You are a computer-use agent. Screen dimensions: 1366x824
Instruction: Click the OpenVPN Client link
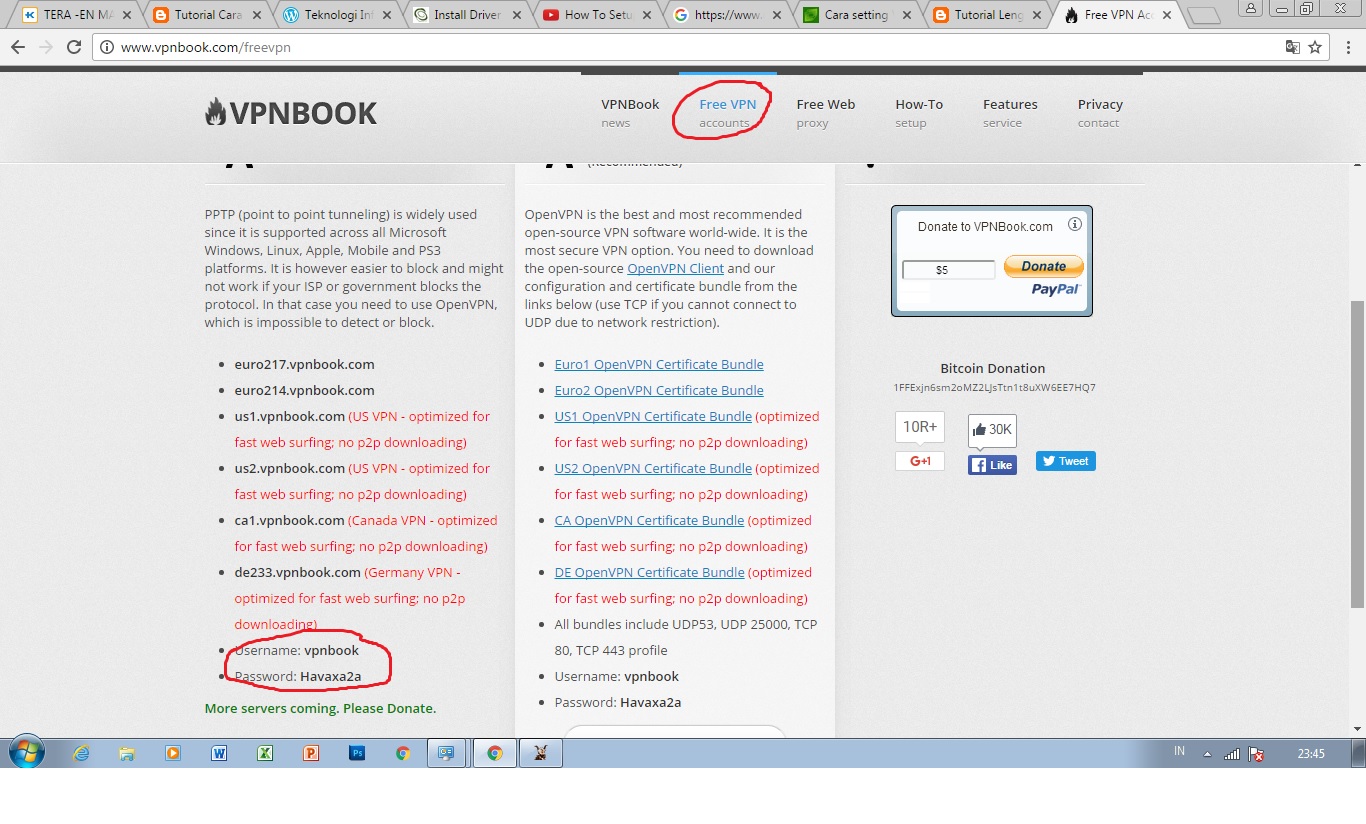[x=675, y=268]
